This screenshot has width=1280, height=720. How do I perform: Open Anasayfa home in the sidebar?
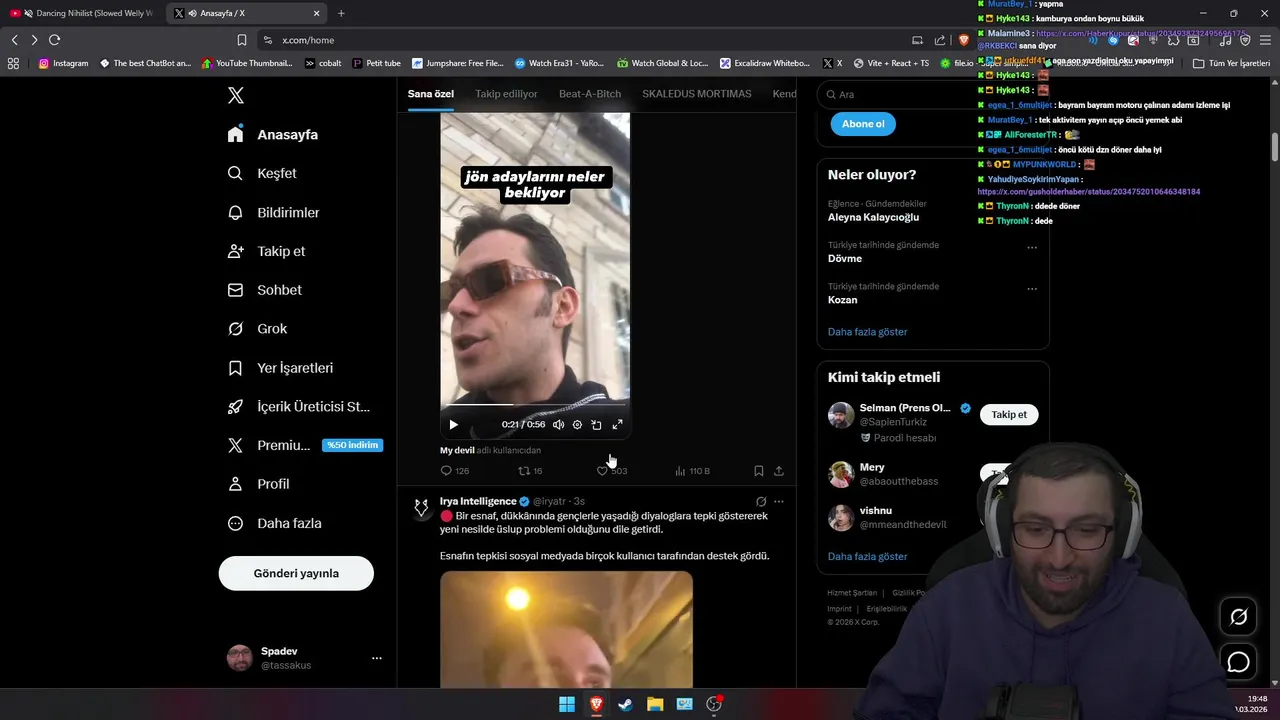(273, 134)
